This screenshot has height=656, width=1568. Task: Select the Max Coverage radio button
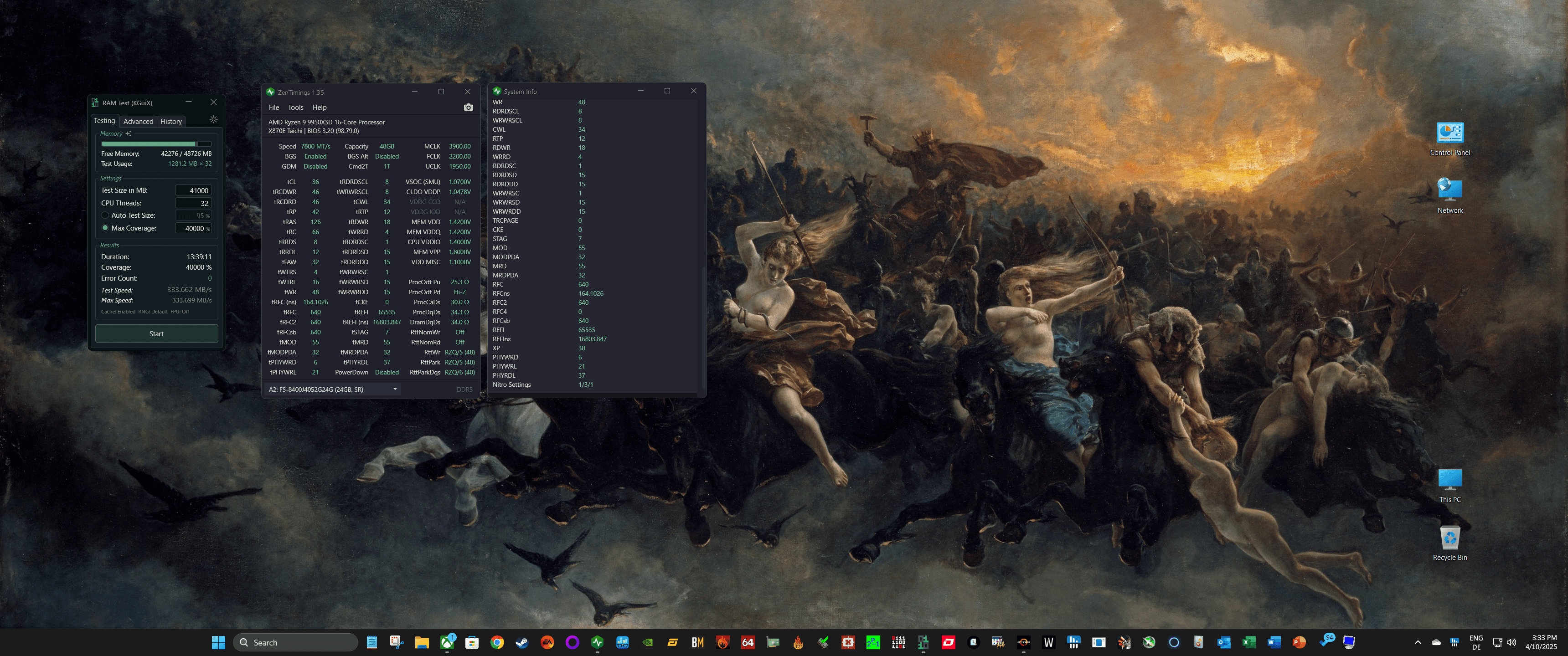coord(105,228)
